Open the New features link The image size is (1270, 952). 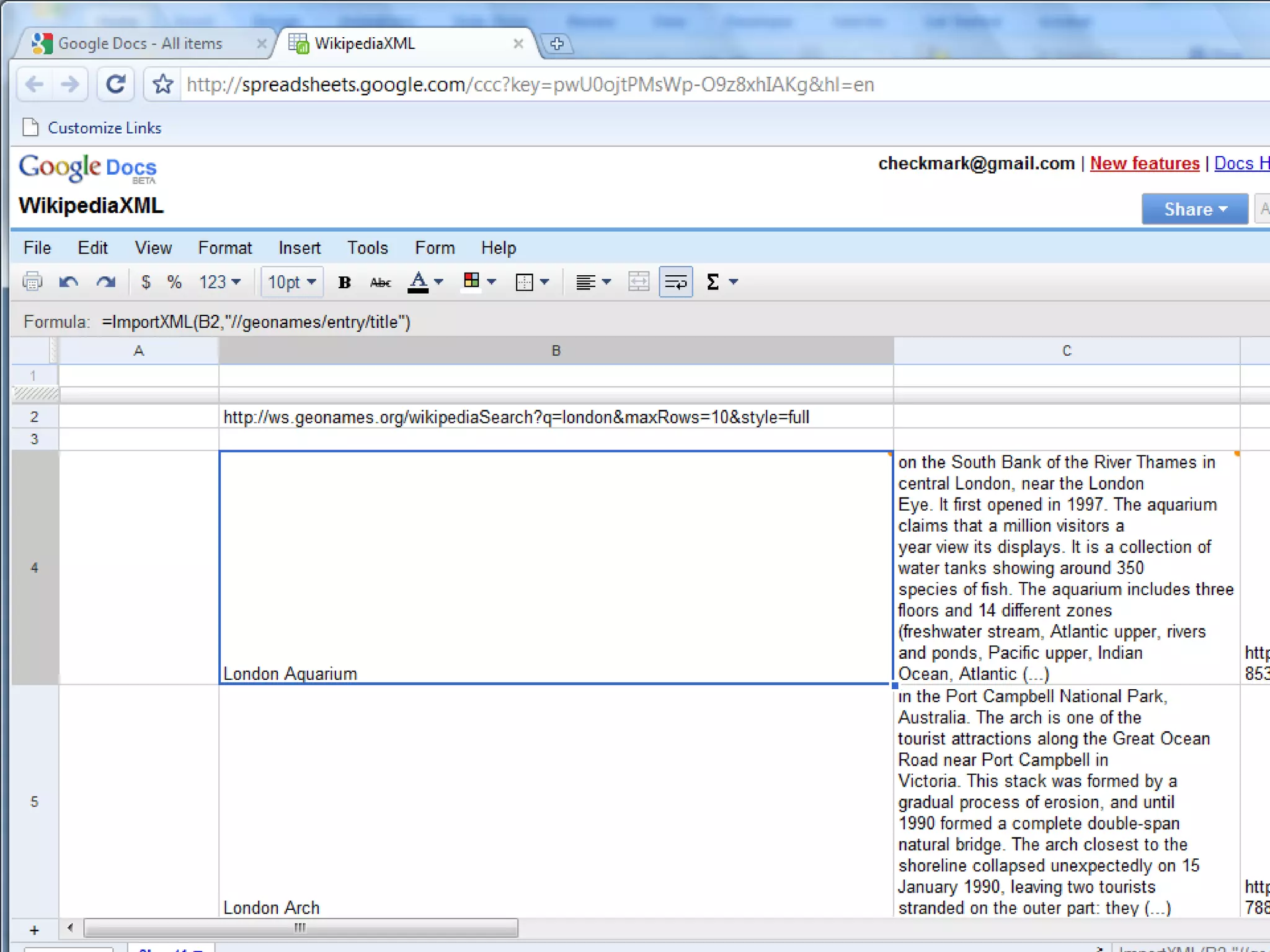1144,164
